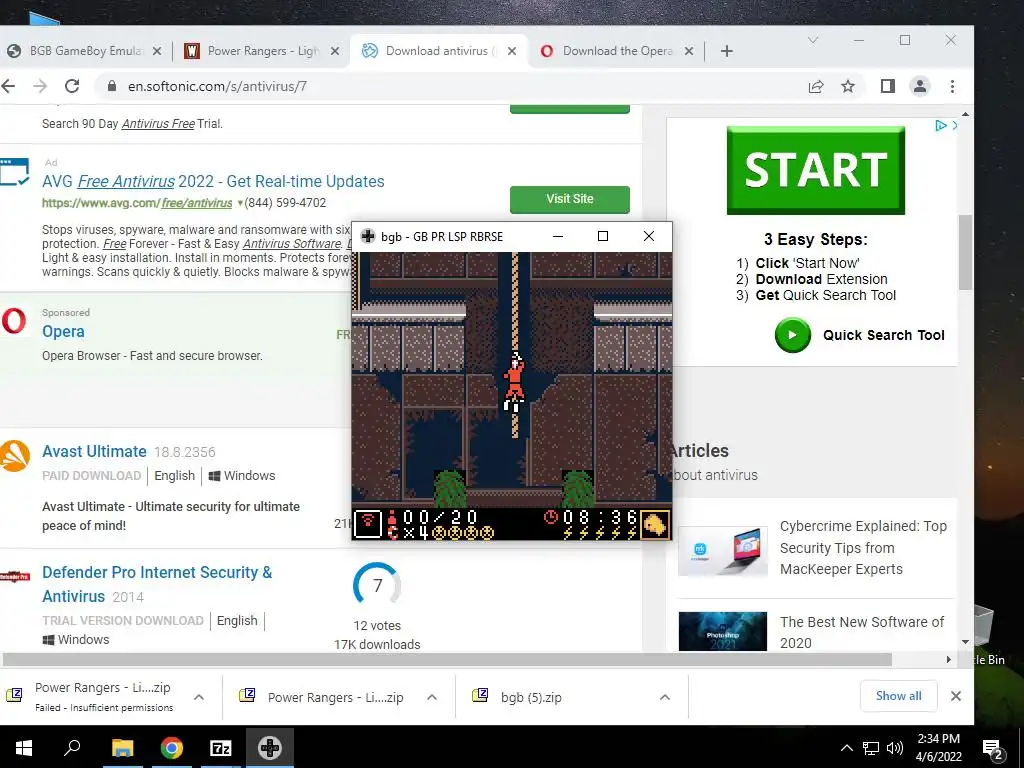The image size is (1024, 768).
Task: Click the lock icon in address bar
Action: click(x=112, y=86)
